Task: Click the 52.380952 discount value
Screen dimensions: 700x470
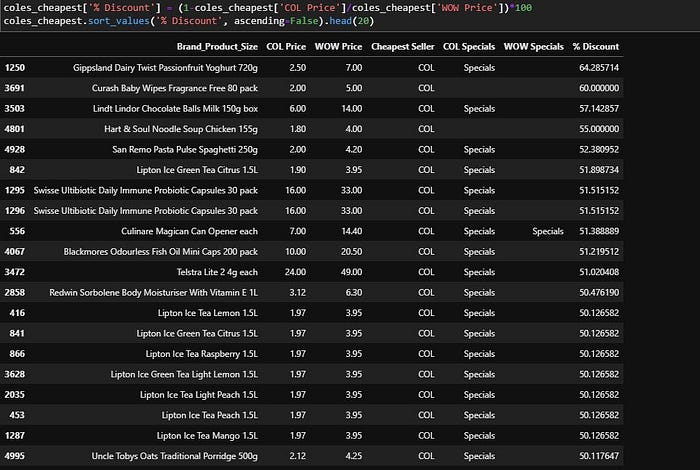Action: (x=599, y=150)
